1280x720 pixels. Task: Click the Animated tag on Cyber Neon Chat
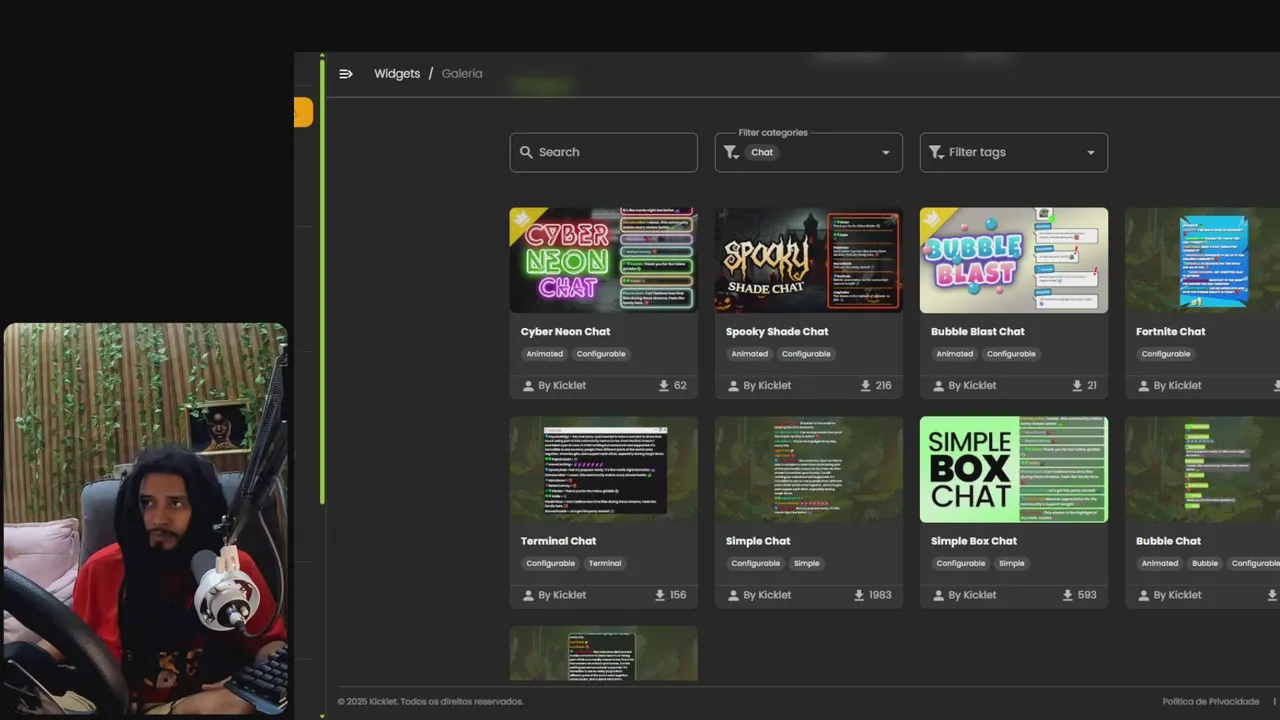coord(544,354)
